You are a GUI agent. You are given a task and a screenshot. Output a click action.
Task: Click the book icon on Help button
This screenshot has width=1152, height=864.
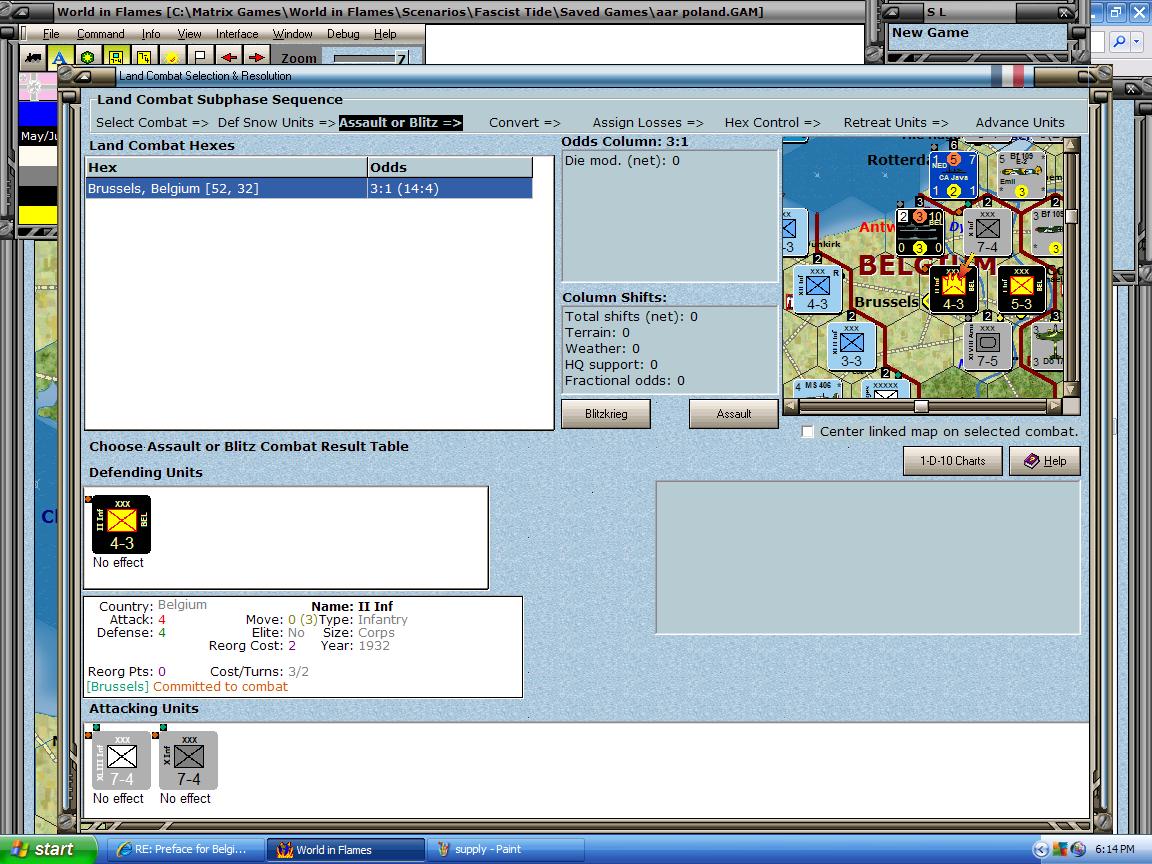pyautogui.click(x=1031, y=461)
